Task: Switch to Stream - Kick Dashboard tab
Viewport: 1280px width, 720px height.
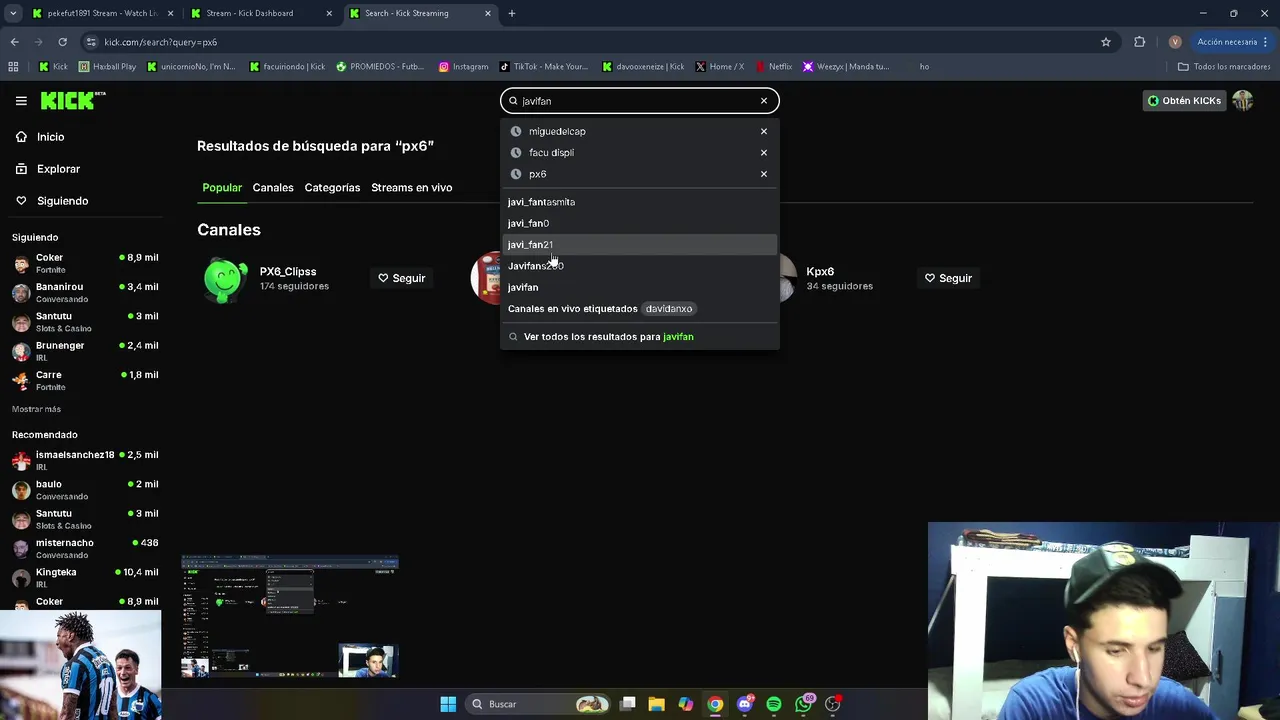Action: pos(260,13)
